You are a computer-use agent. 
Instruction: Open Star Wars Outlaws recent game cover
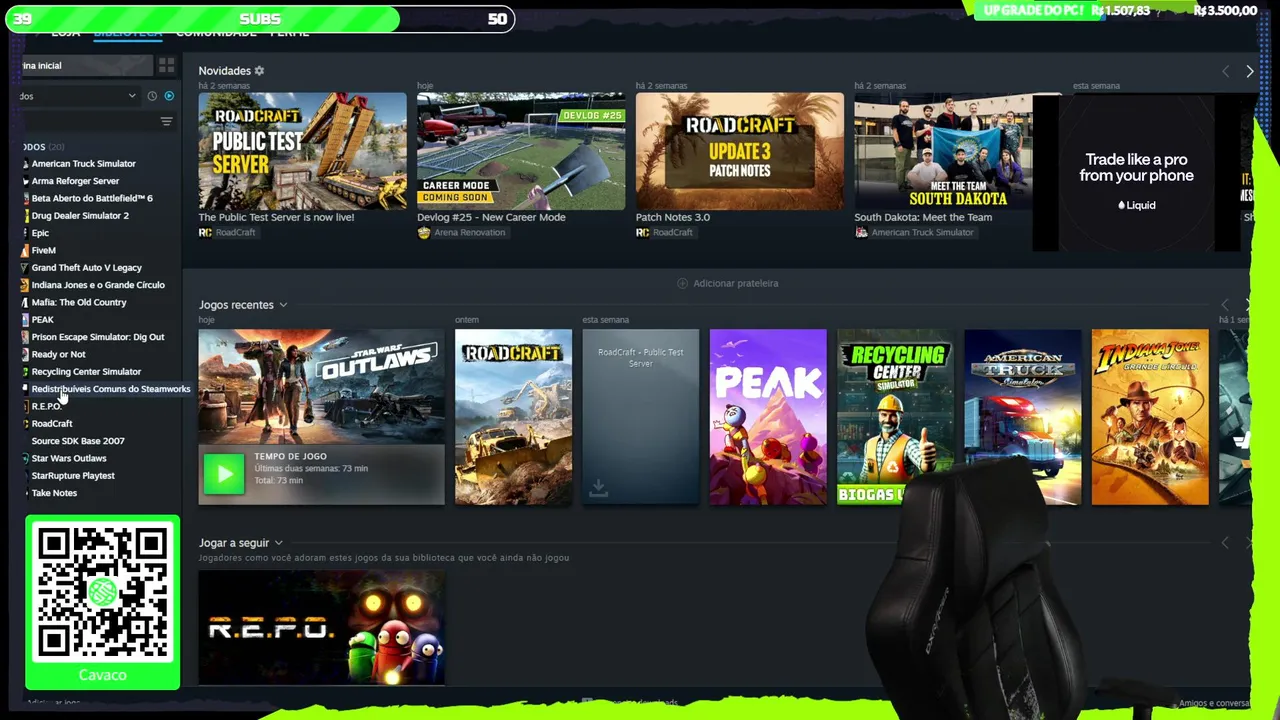point(321,387)
